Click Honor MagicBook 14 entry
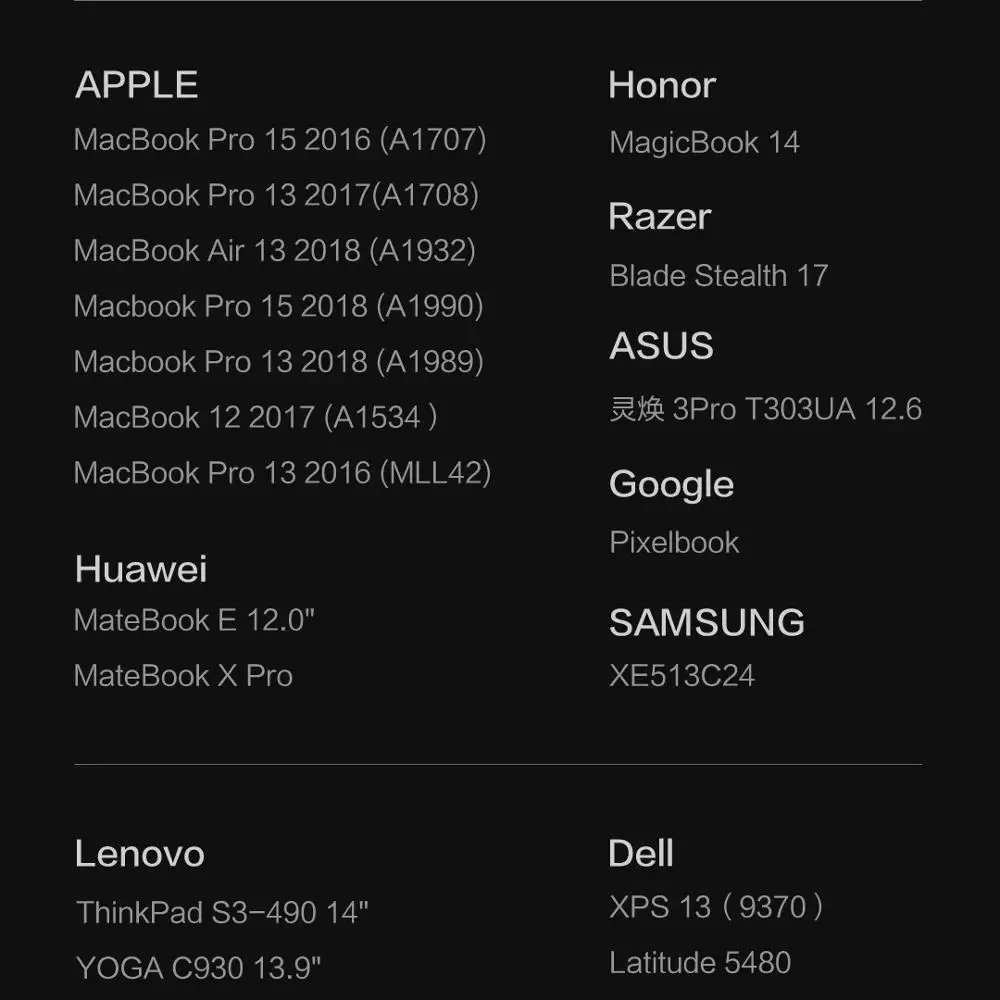 click(x=704, y=143)
